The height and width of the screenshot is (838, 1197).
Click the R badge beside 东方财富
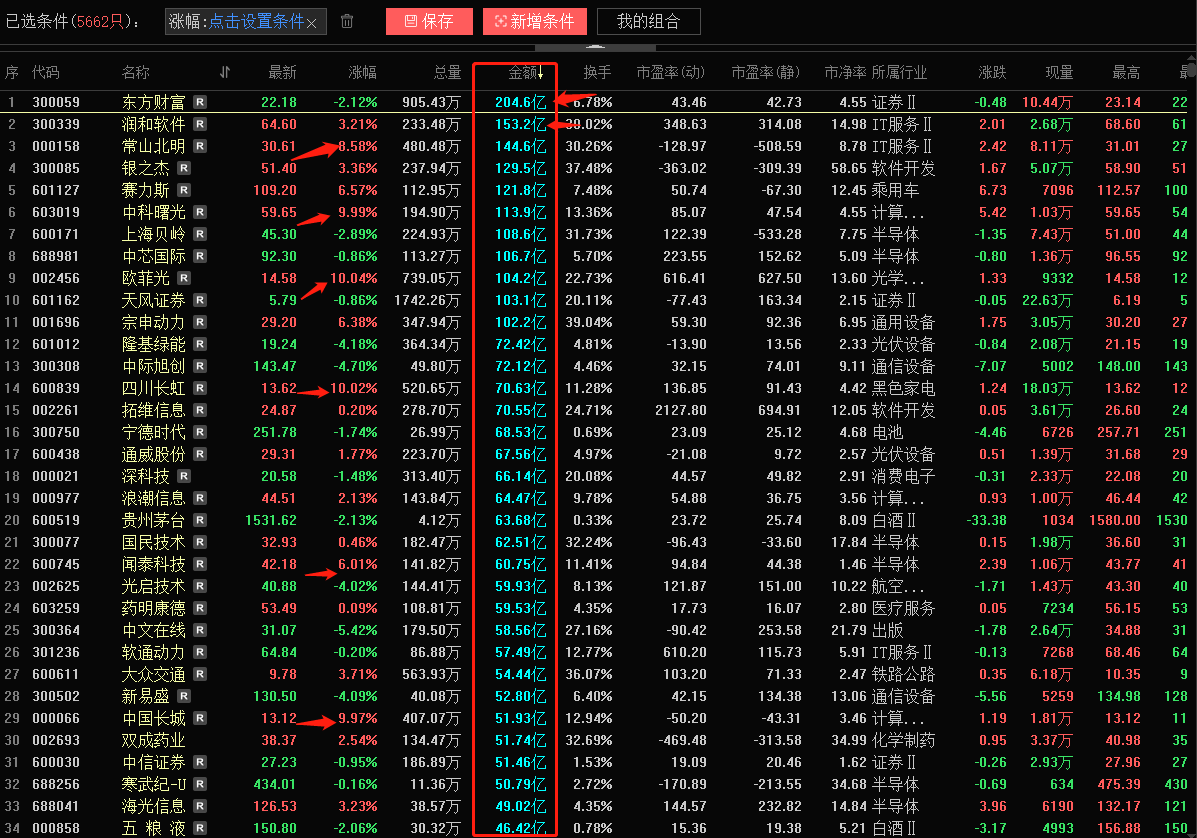pos(199,102)
